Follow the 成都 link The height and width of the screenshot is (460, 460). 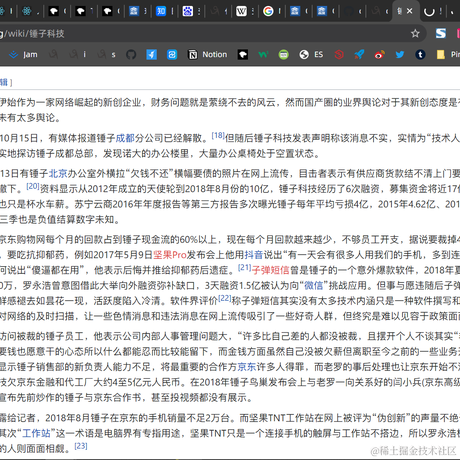125,138
